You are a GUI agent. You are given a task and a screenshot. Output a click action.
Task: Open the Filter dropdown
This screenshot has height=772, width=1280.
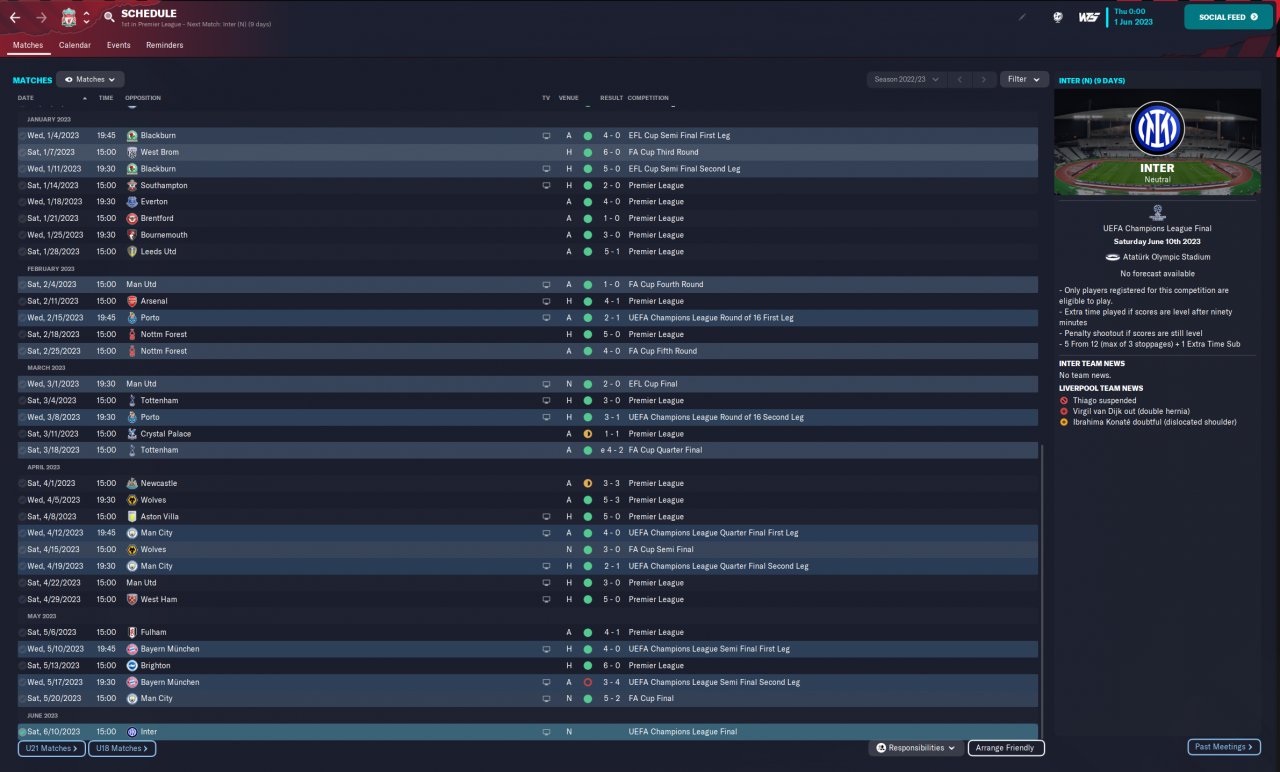pos(1023,79)
